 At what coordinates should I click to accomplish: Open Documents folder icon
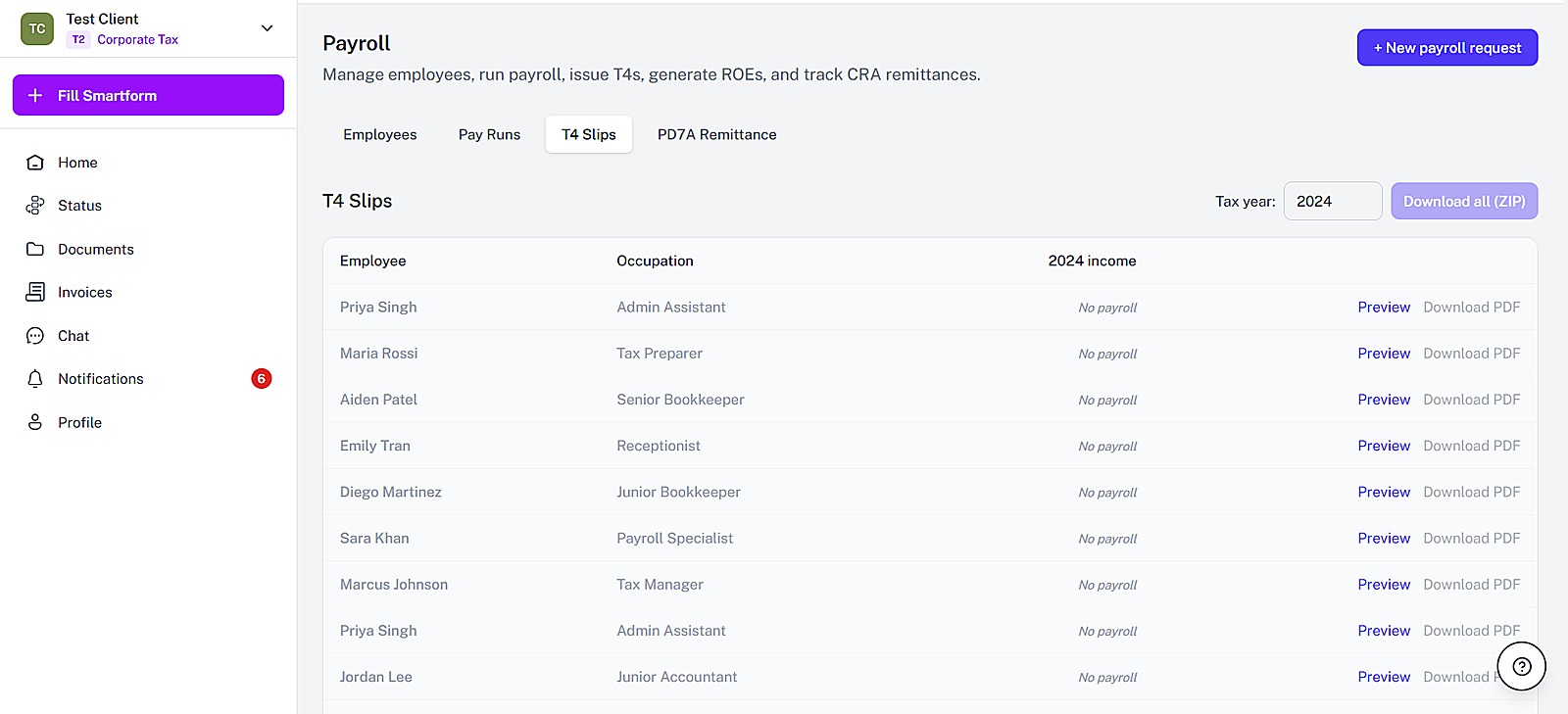35,249
